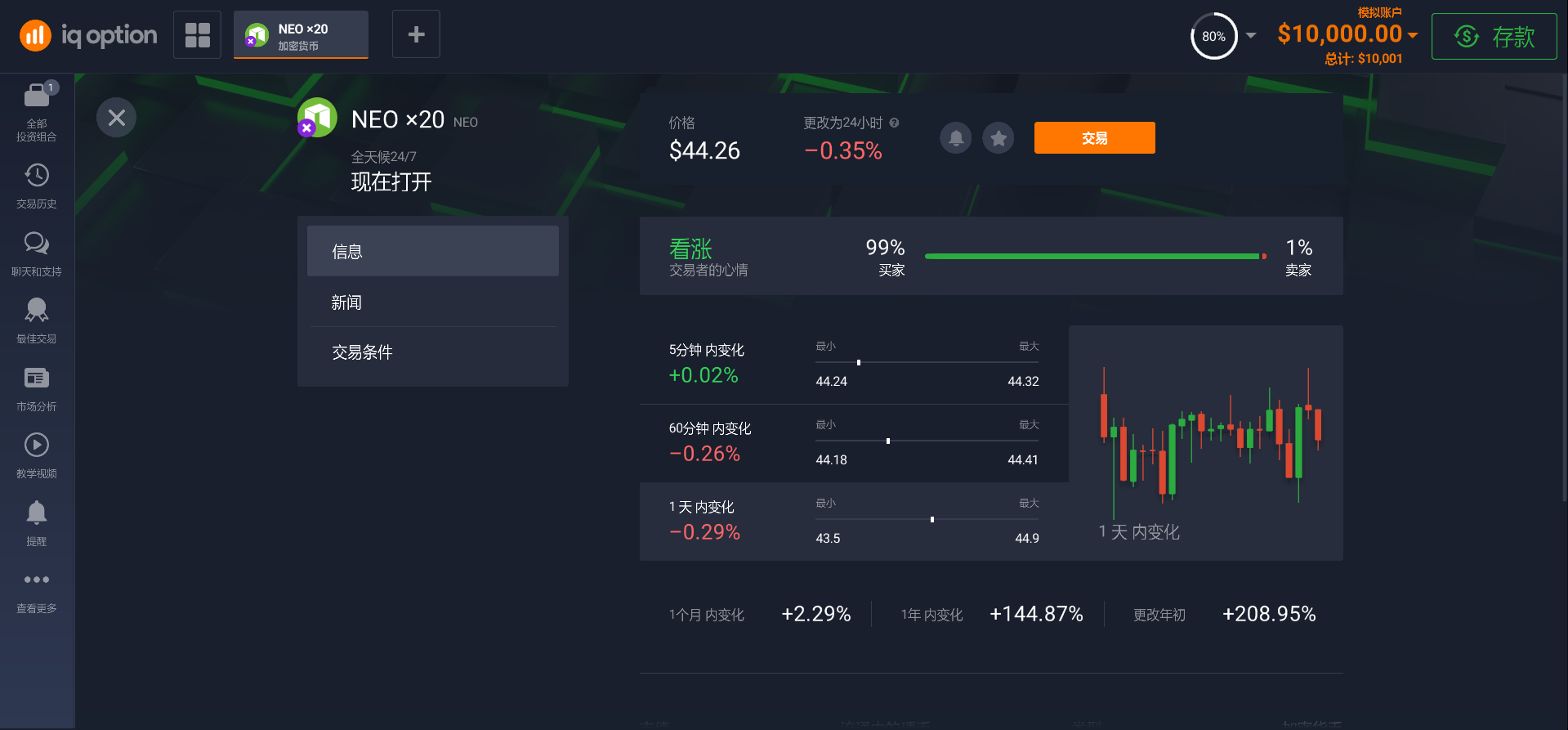Click the 现在打开 open now status text

(391, 181)
